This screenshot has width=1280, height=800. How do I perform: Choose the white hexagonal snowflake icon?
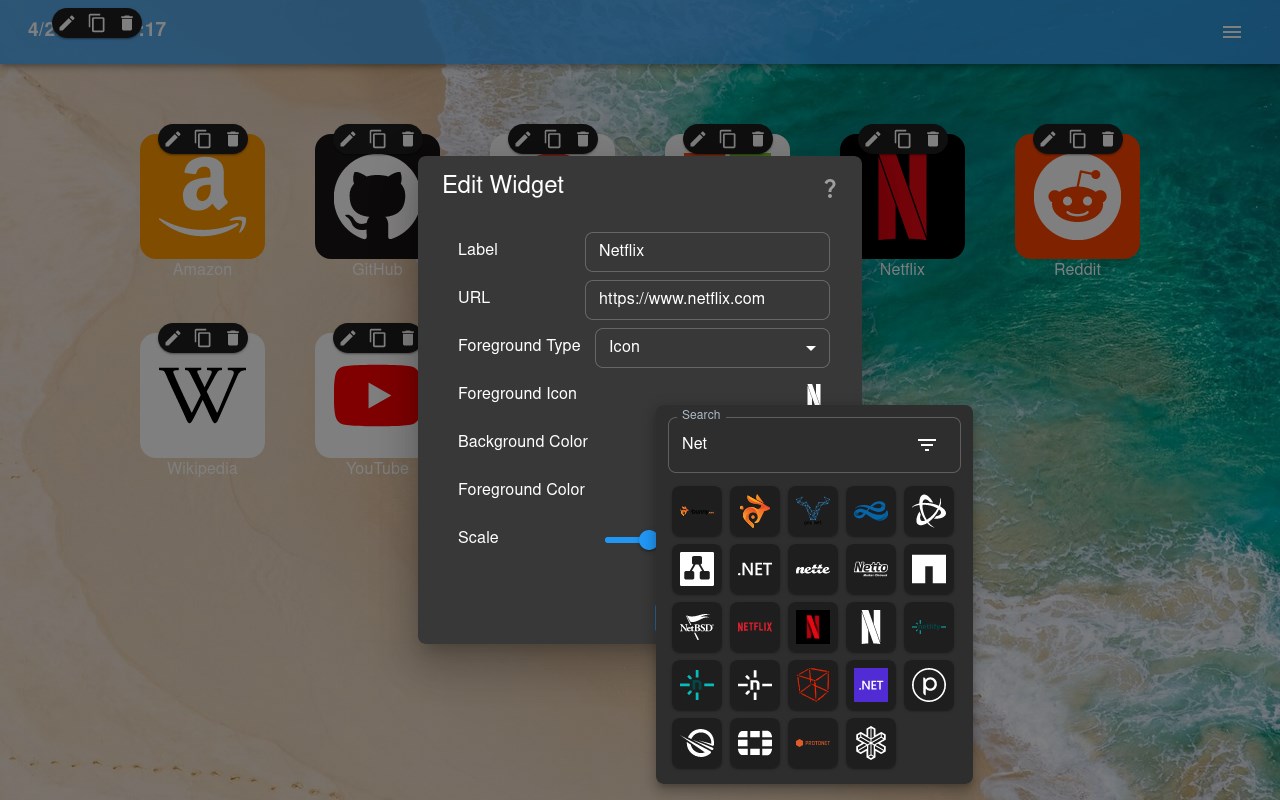871,743
